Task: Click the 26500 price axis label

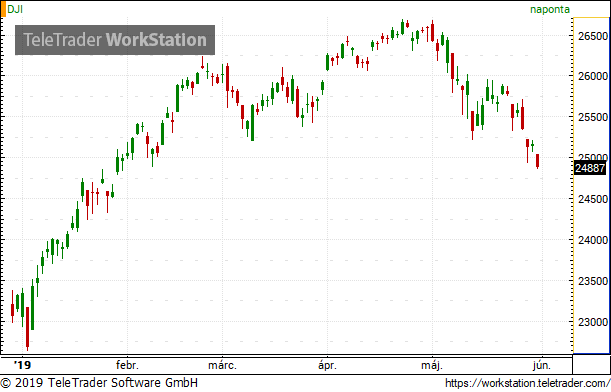Action: (593, 36)
